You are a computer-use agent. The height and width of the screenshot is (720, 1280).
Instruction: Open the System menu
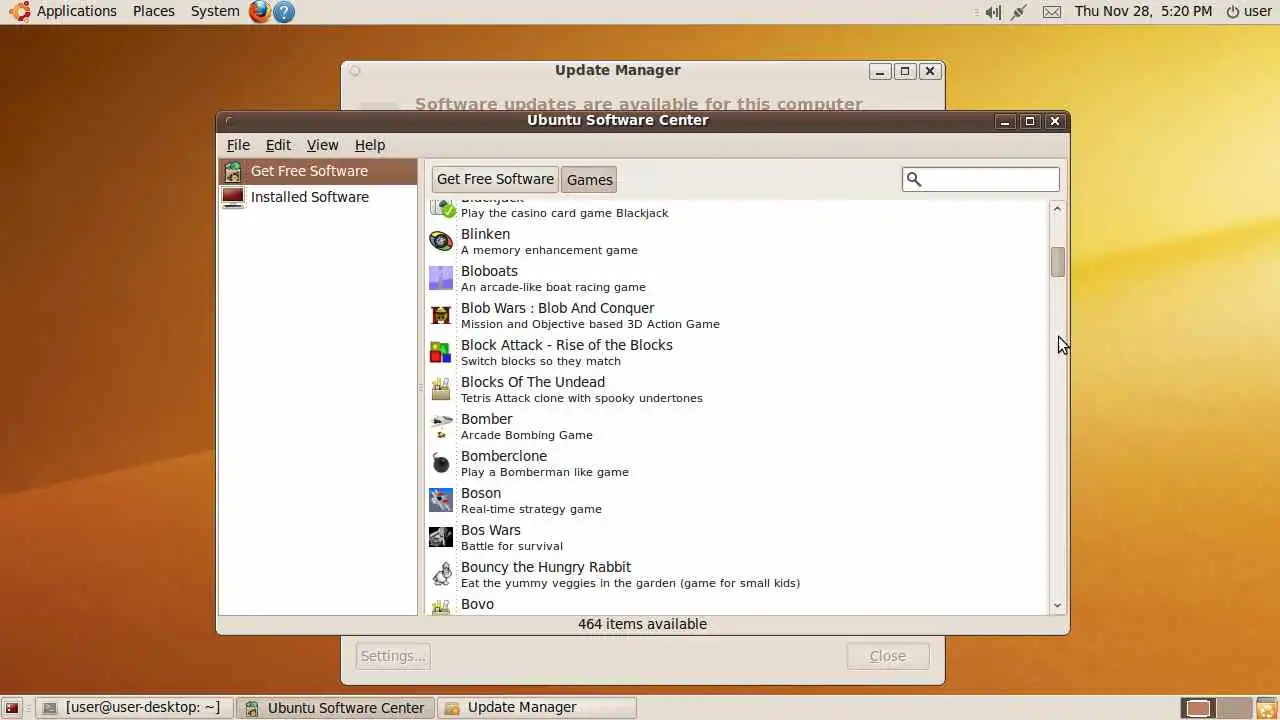pyautogui.click(x=215, y=11)
